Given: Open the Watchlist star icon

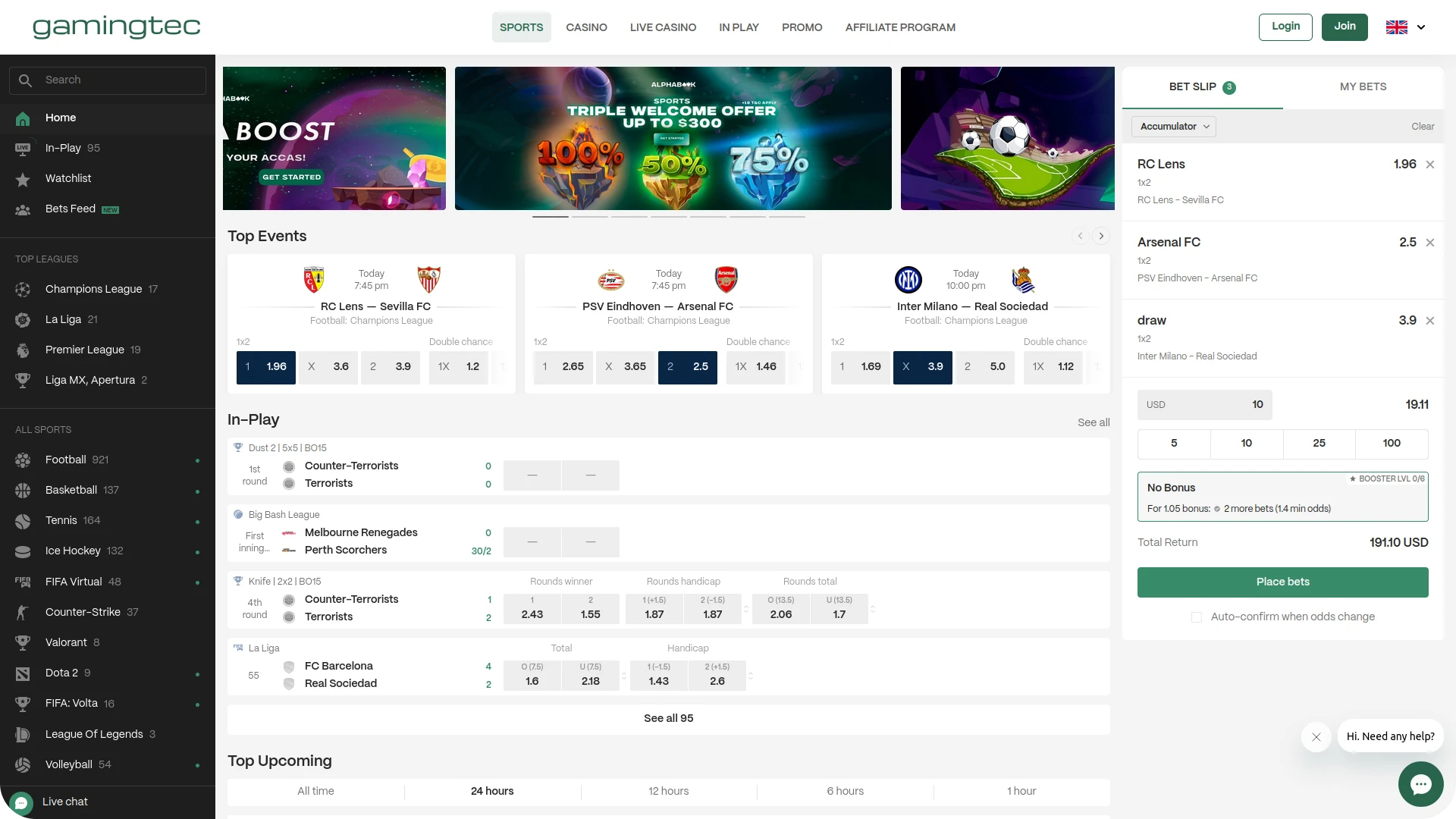Looking at the screenshot, I should click(x=23, y=179).
